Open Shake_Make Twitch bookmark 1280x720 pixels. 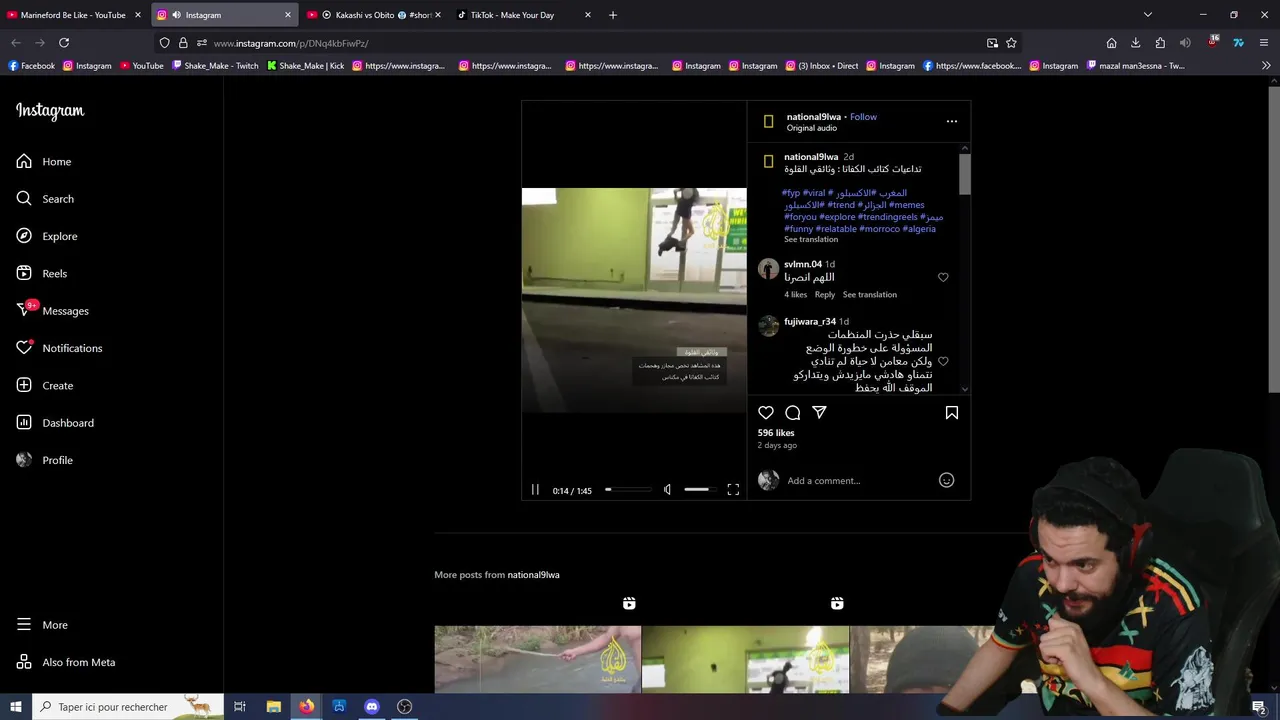(214, 66)
